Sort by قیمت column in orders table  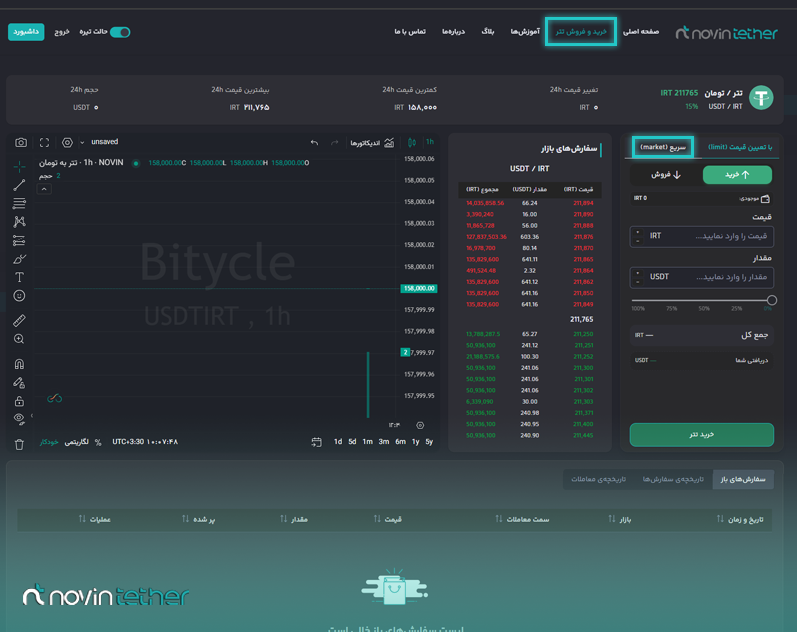(x=387, y=519)
